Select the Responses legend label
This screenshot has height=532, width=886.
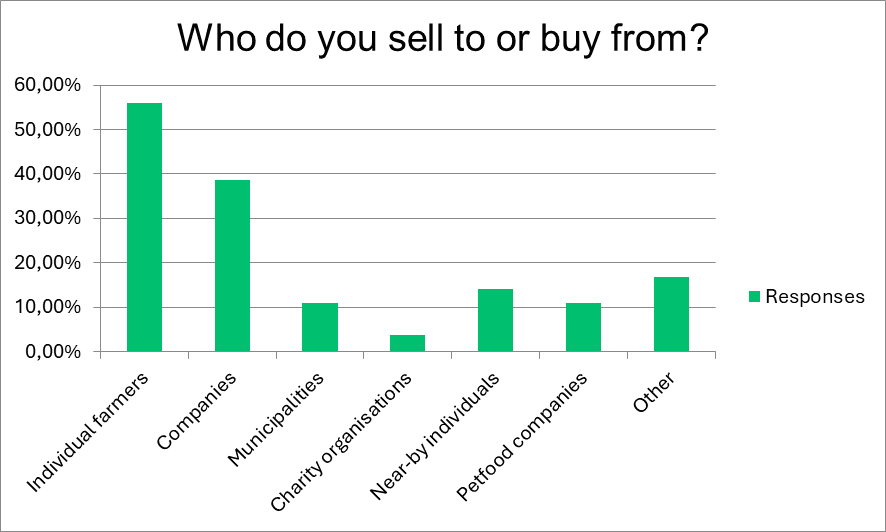click(814, 296)
